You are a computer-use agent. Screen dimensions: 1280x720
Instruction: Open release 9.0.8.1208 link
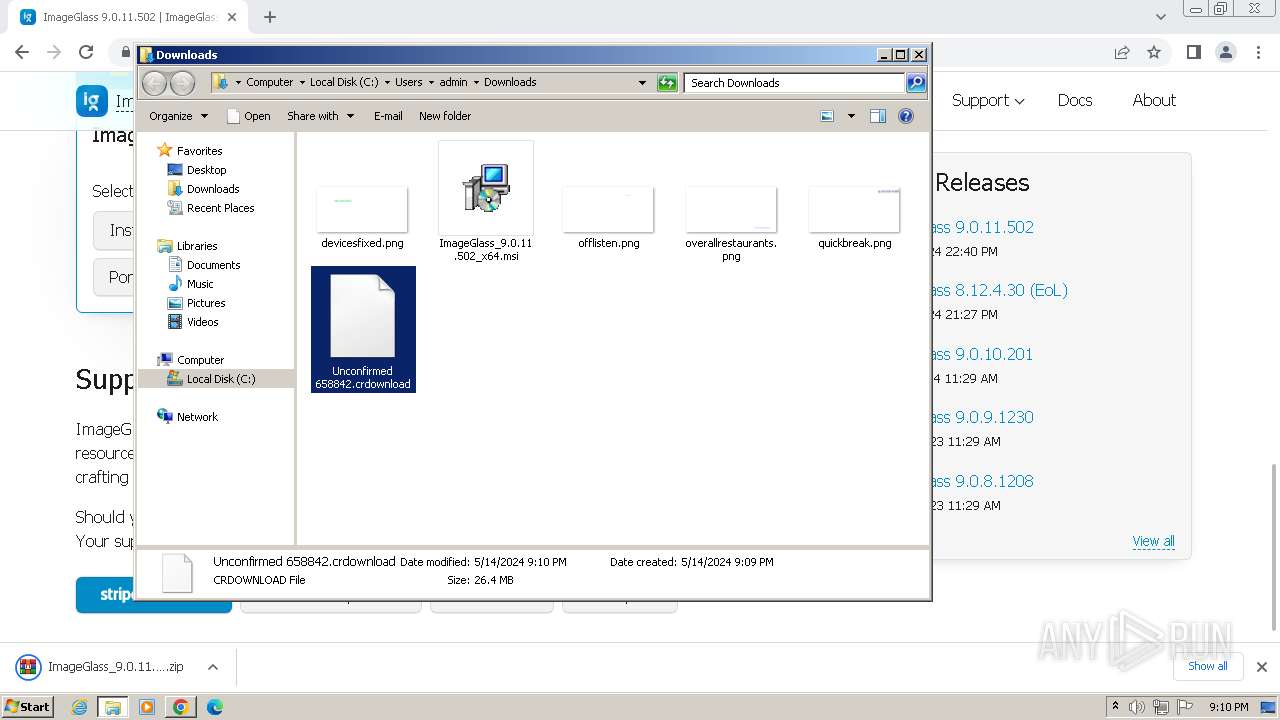[983, 481]
